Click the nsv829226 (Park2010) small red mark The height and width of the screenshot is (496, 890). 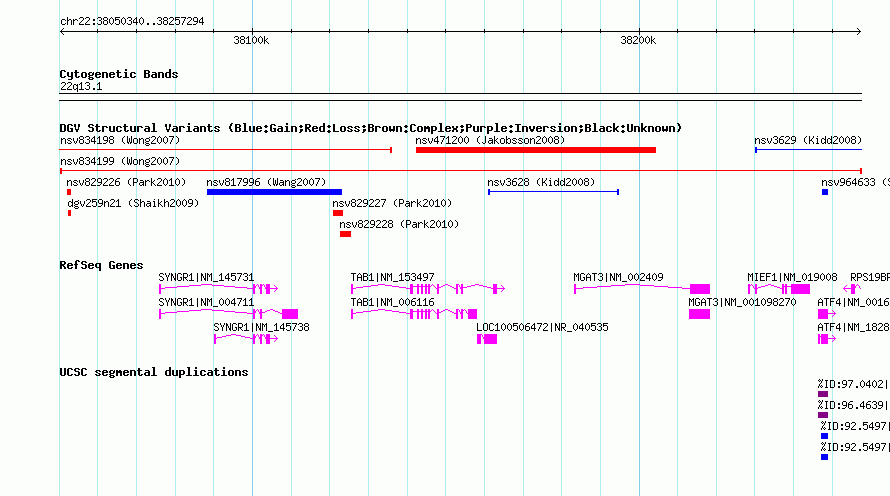69,192
